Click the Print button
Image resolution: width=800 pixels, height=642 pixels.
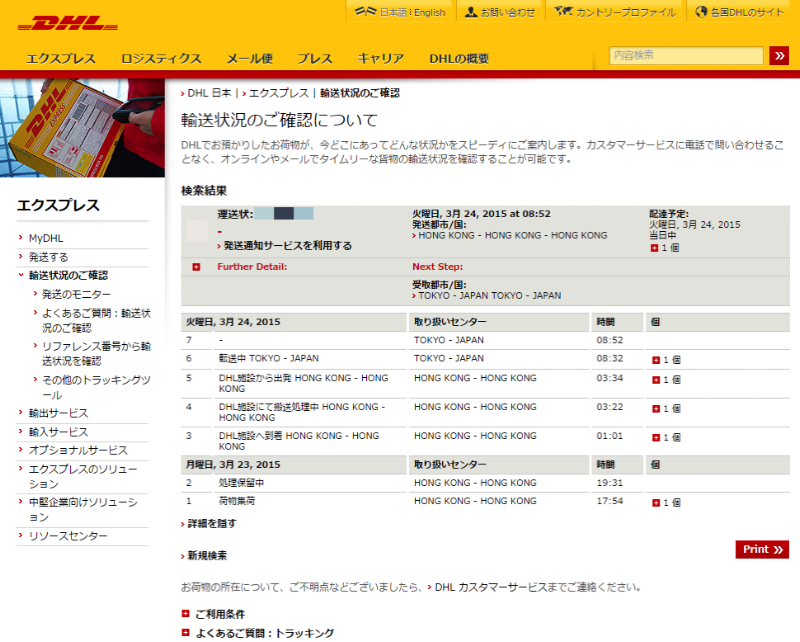pos(762,549)
